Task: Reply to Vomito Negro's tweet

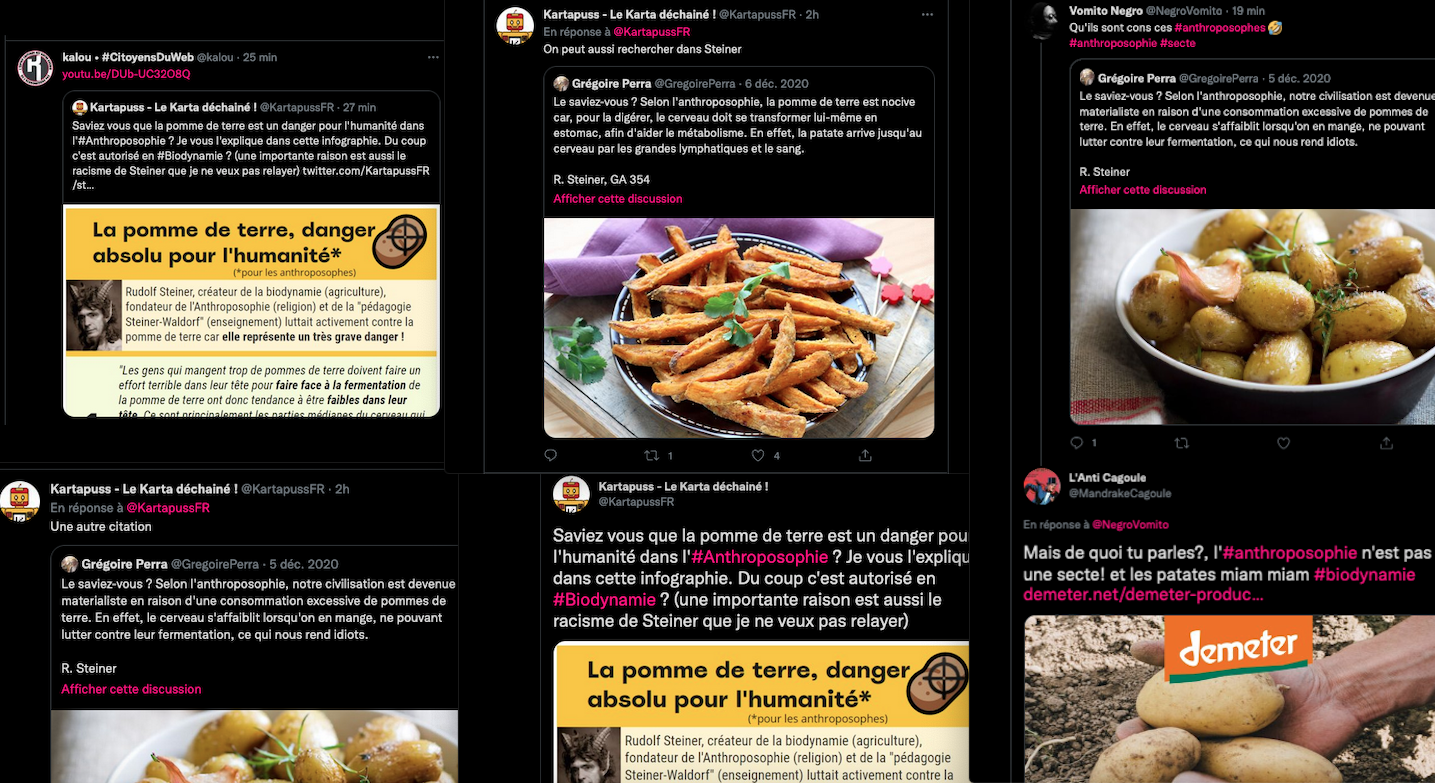Action: click(x=1077, y=442)
